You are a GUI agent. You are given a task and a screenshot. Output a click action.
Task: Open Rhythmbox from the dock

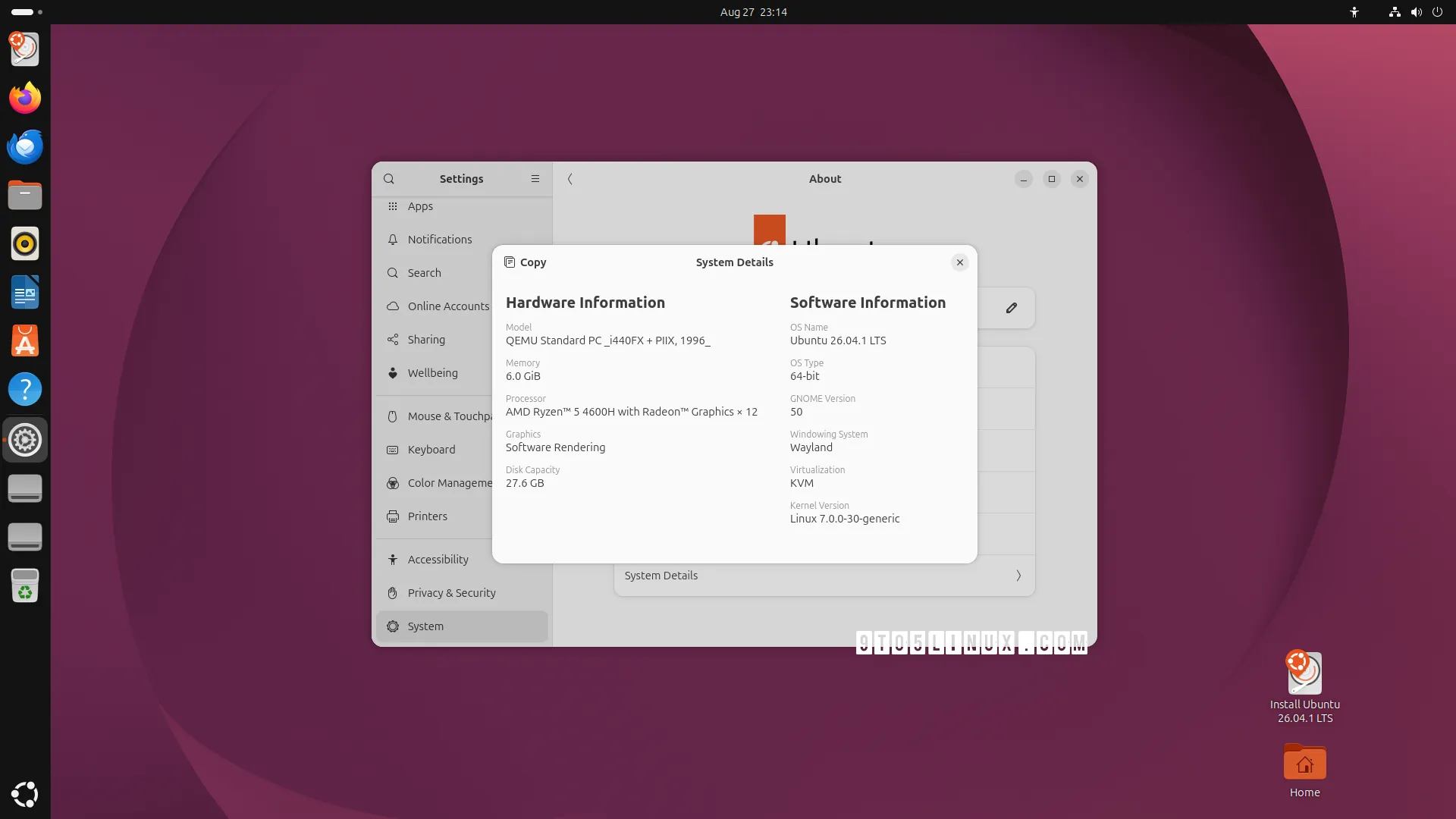(25, 243)
